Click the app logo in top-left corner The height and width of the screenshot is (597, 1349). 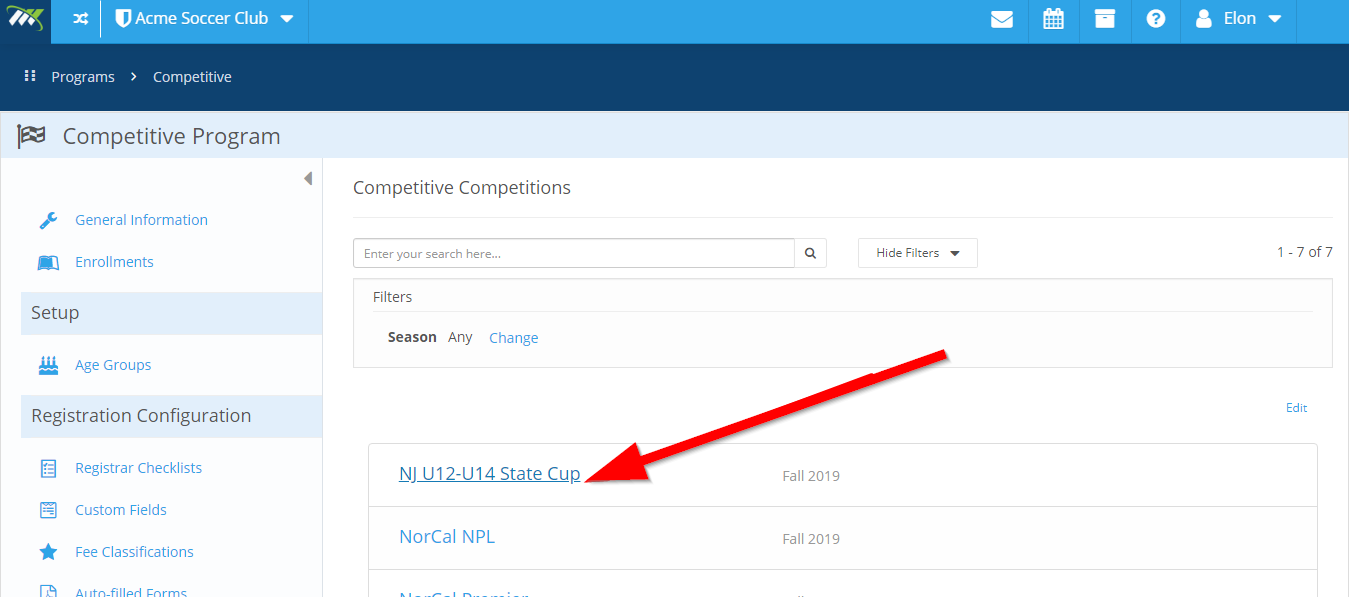point(25,19)
